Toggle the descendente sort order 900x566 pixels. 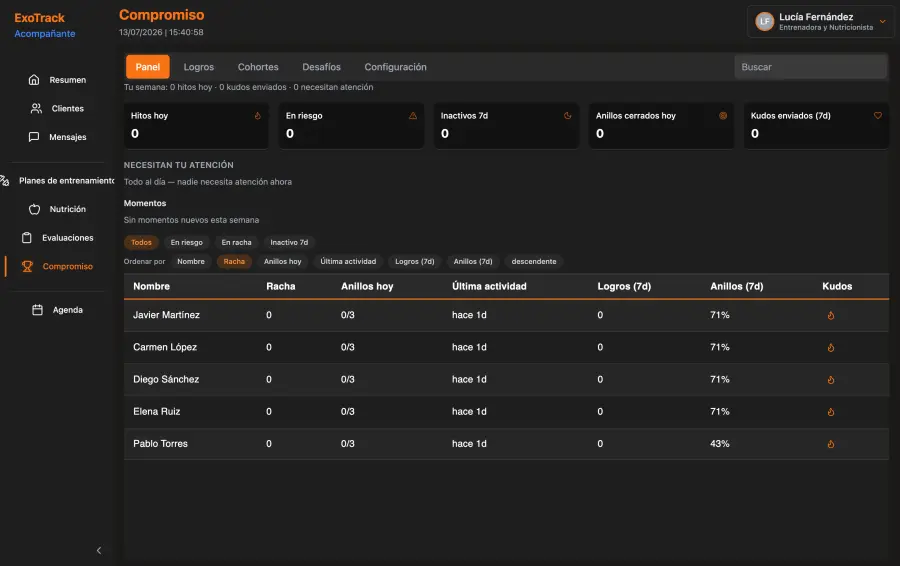pos(534,261)
